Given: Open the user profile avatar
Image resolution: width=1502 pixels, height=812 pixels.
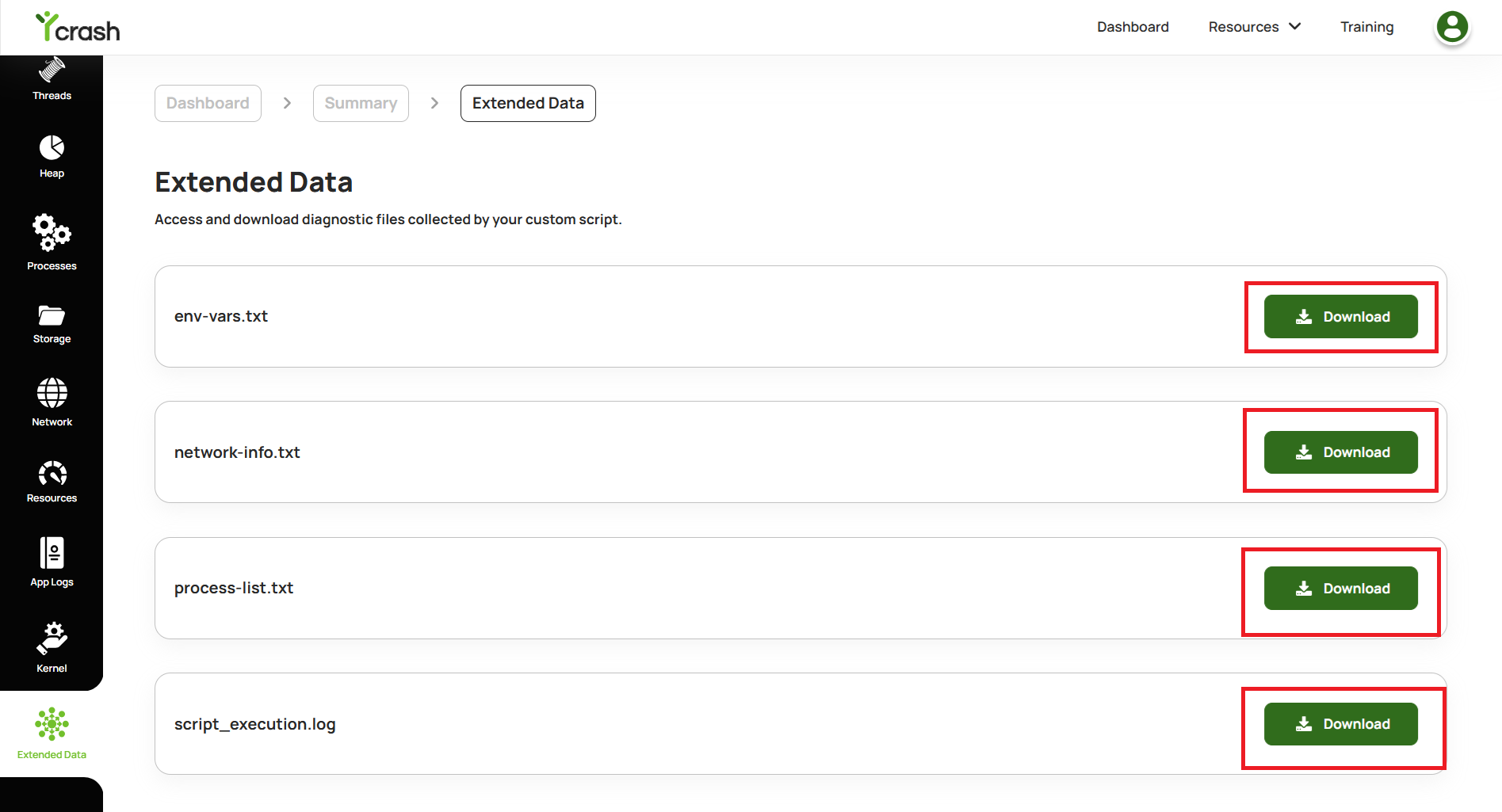Looking at the screenshot, I should pyautogui.click(x=1452, y=27).
